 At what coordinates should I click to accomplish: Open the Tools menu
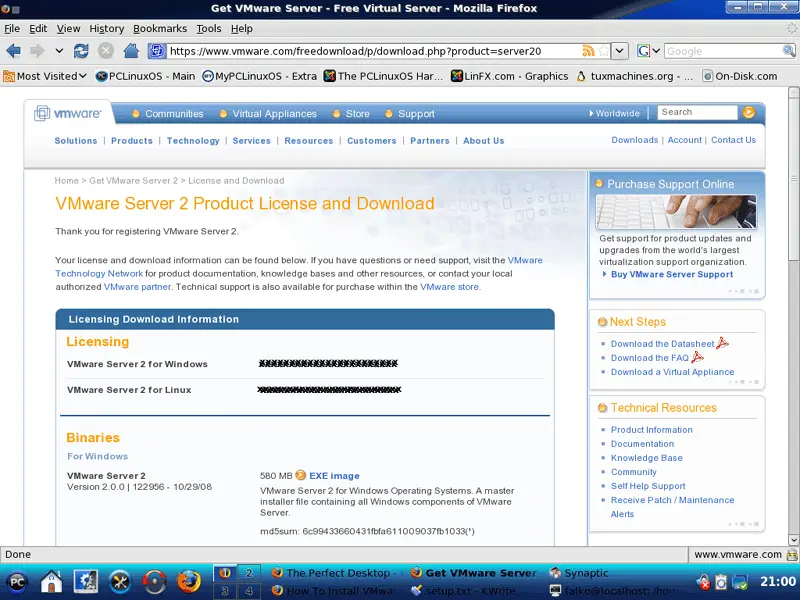[x=209, y=29]
